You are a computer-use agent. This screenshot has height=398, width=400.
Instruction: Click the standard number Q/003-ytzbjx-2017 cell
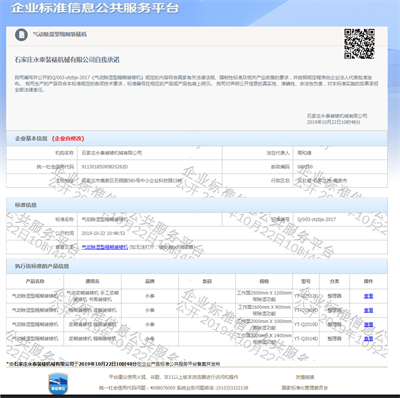coord(317,219)
